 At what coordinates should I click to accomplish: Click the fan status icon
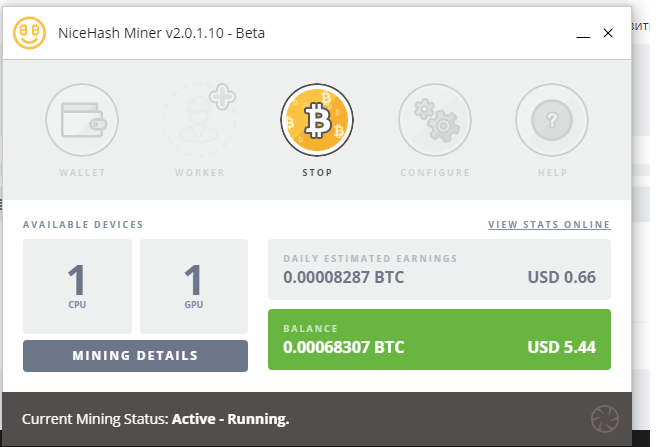click(605, 419)
